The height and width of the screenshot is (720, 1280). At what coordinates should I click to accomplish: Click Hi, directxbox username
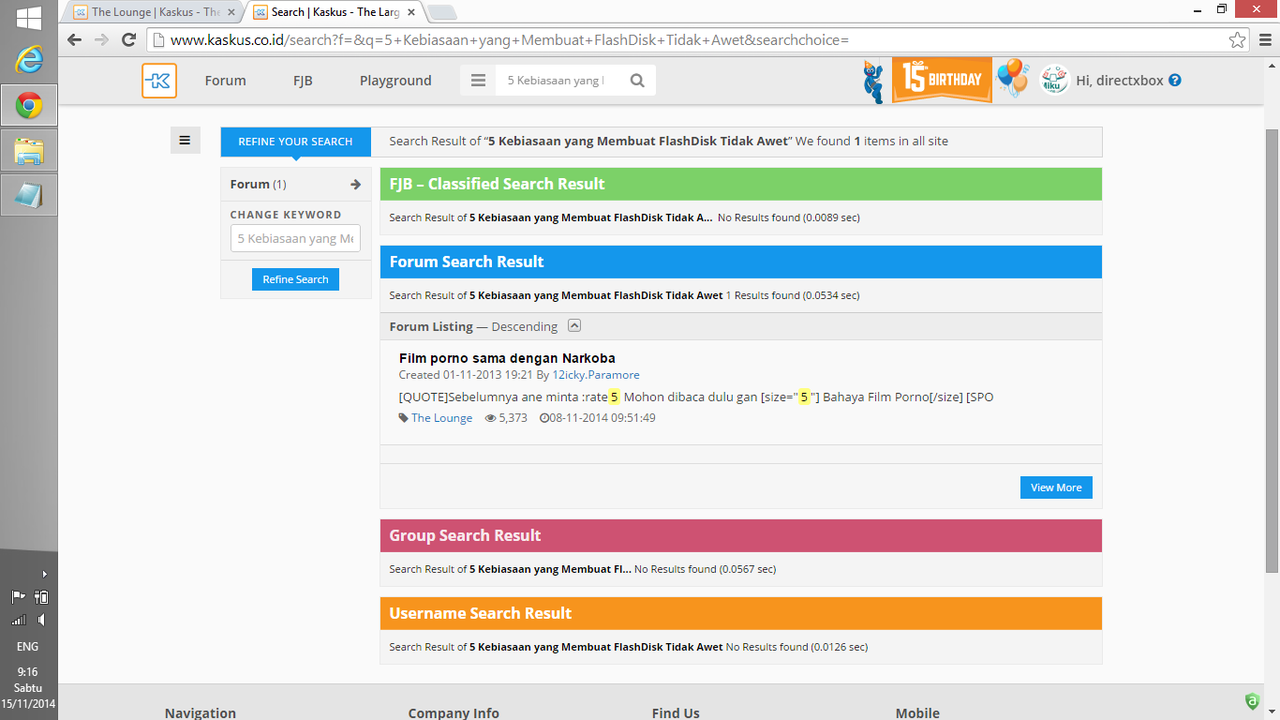[1120, 80]
